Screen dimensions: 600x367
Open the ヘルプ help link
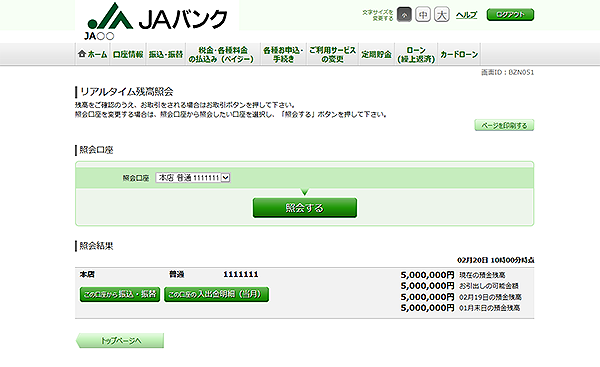[x=466, y=15]
